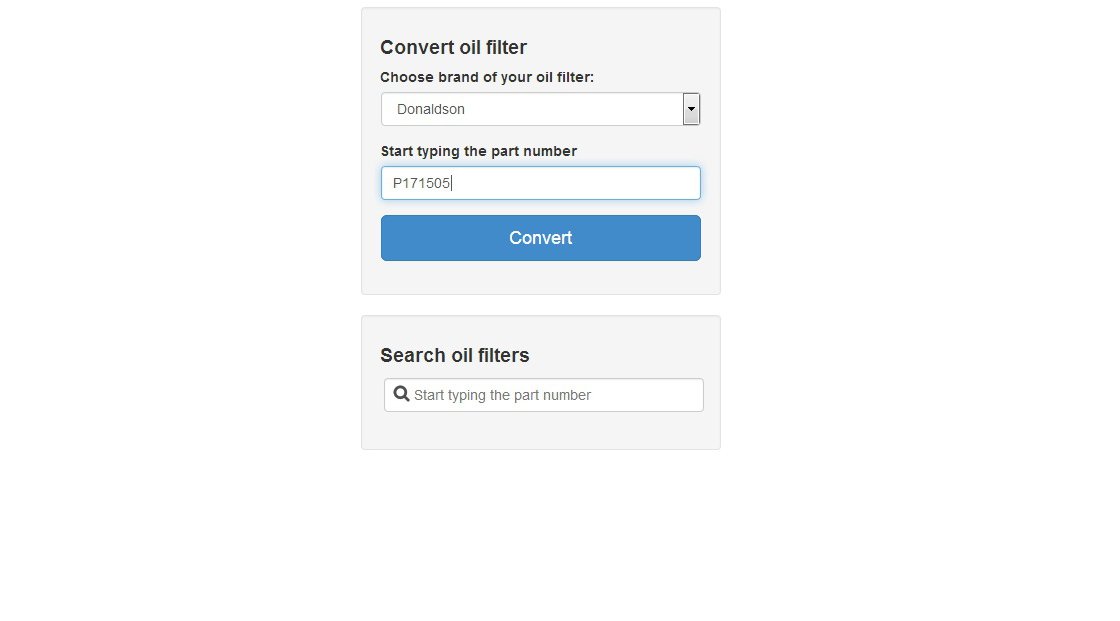Click the "Donaldson" text in the brand selector
Screen dimensions: 1120x621
[431, 109]
